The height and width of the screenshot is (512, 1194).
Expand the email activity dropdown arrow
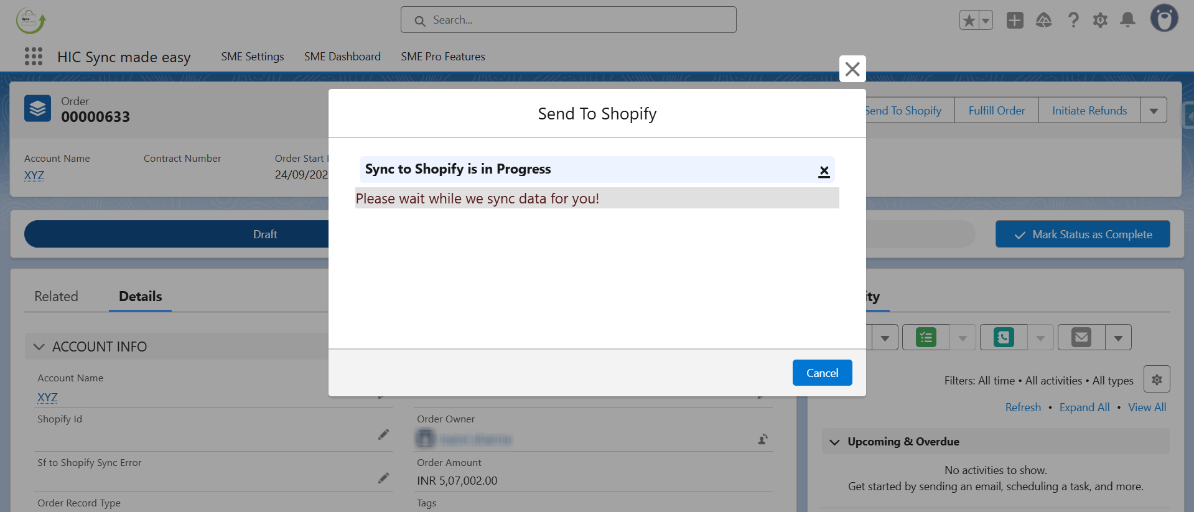[x=1117, y=338]
